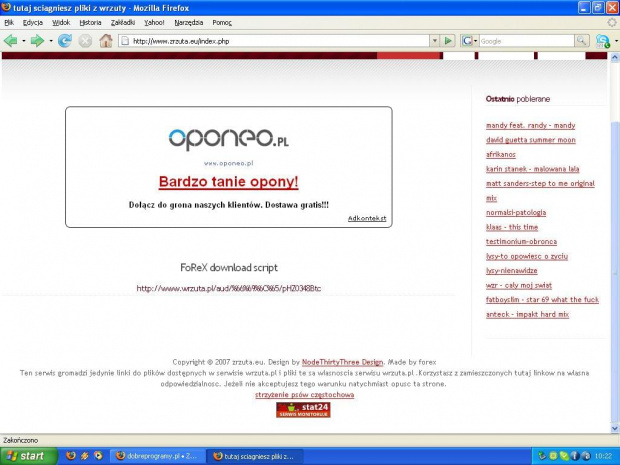The height and width of the screenshot is (465, 620).
Task: Open the Skype toolbar dropdown arrow
Action: (x=616, y=41)
